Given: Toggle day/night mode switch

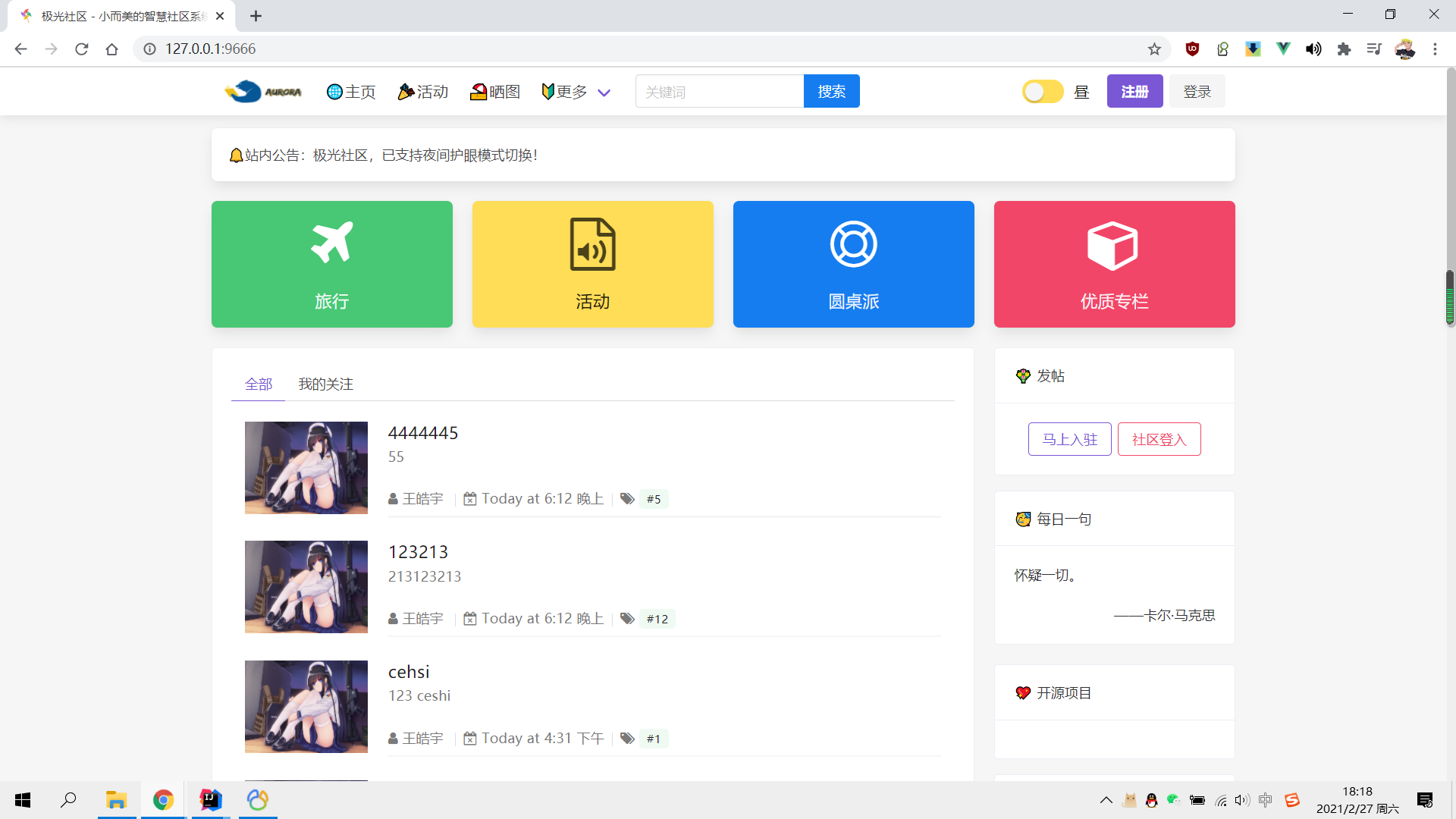Looking at the screenshot, I should tap(1043, 92).
